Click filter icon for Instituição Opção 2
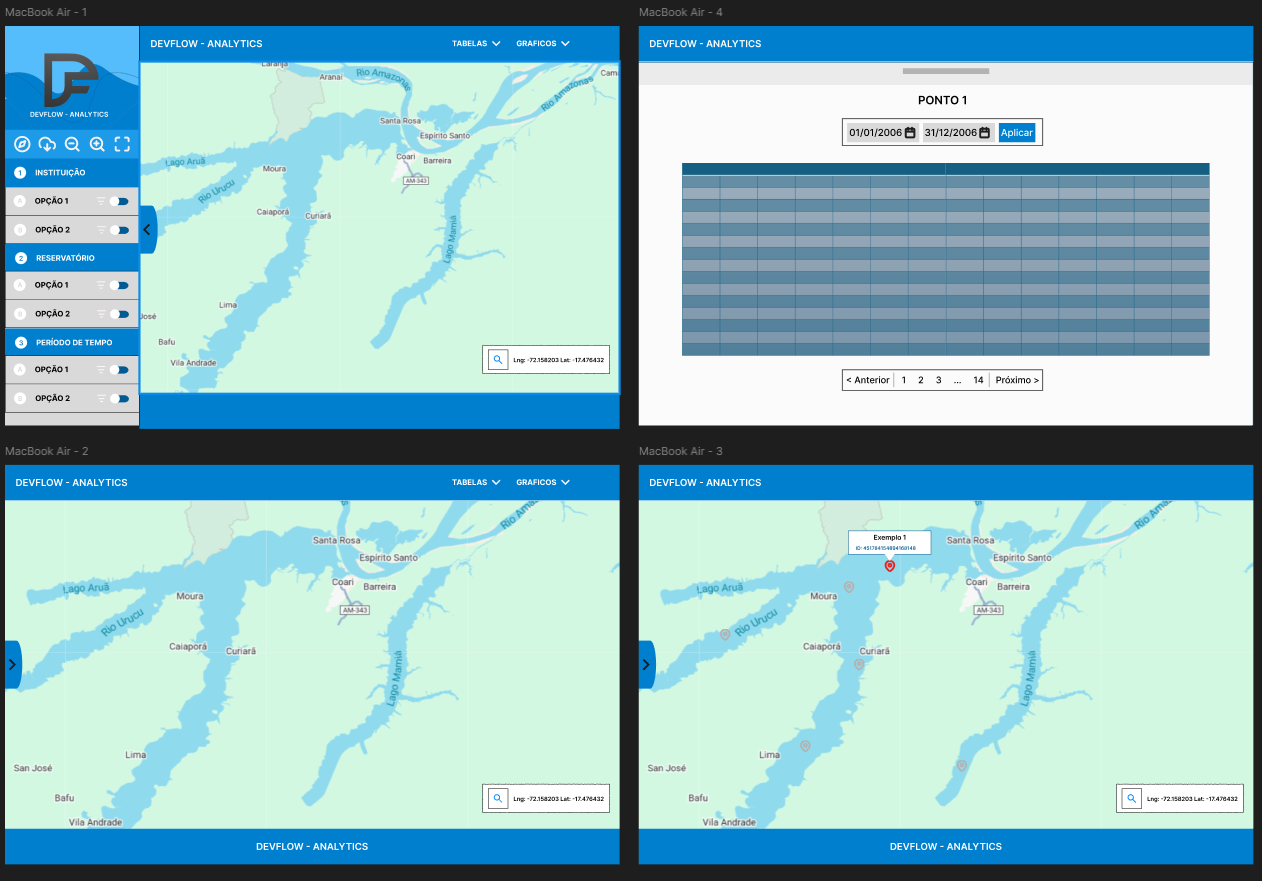Viewport: 1262px width, 881px height. coord(100,230)
